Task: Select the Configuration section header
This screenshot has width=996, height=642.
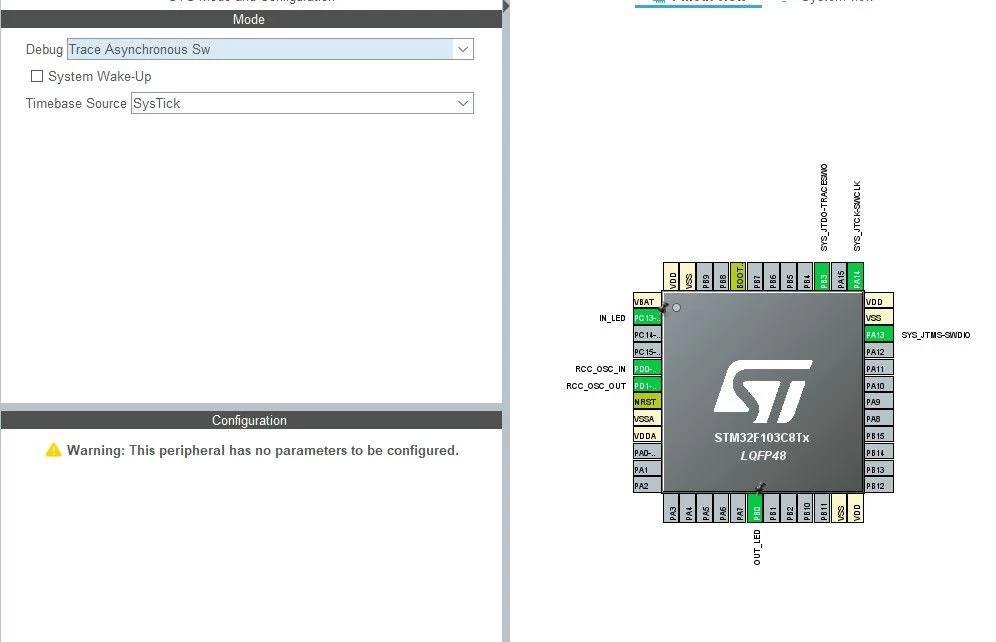Action: 251,420
